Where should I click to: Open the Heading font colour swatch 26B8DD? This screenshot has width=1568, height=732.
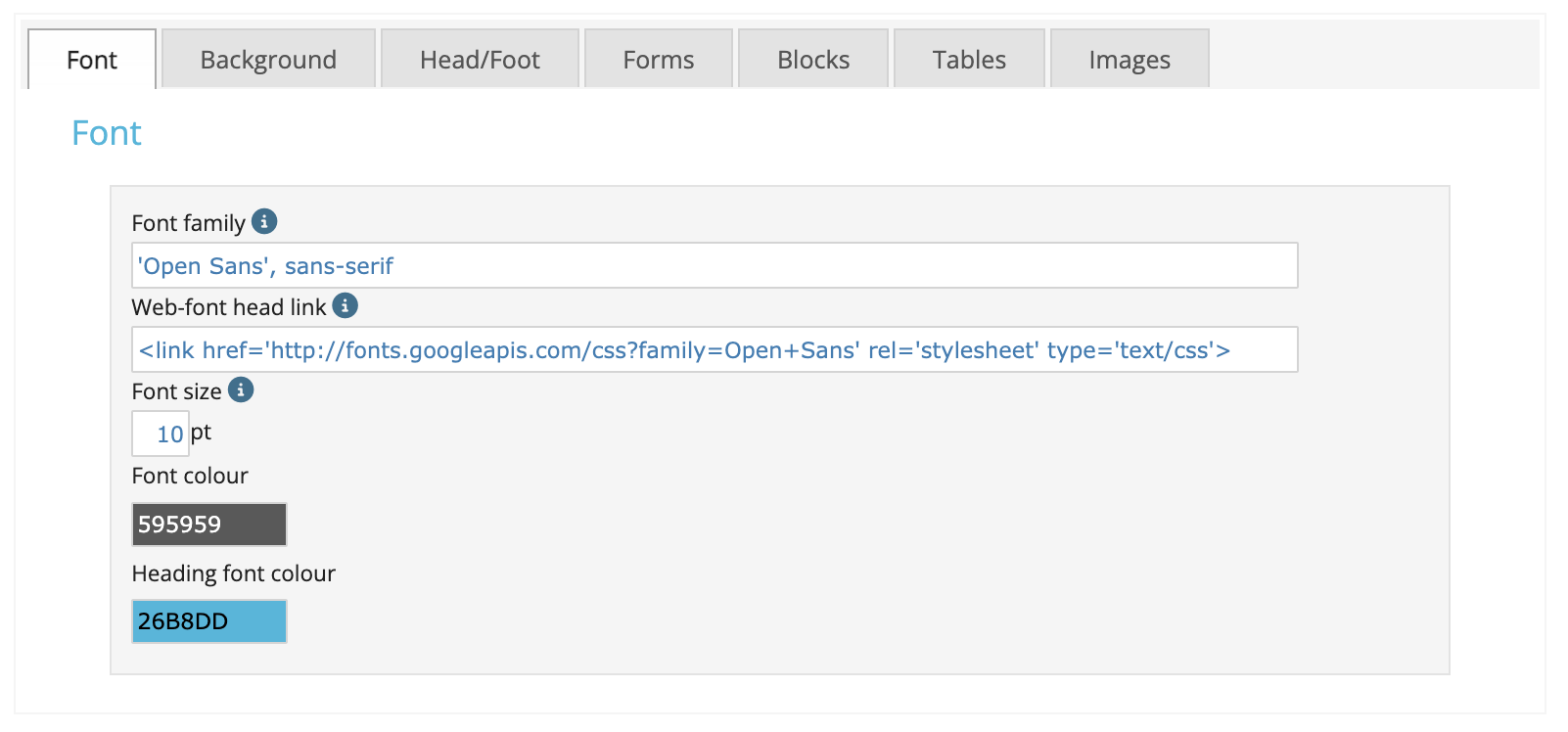(x=209, y=621)
